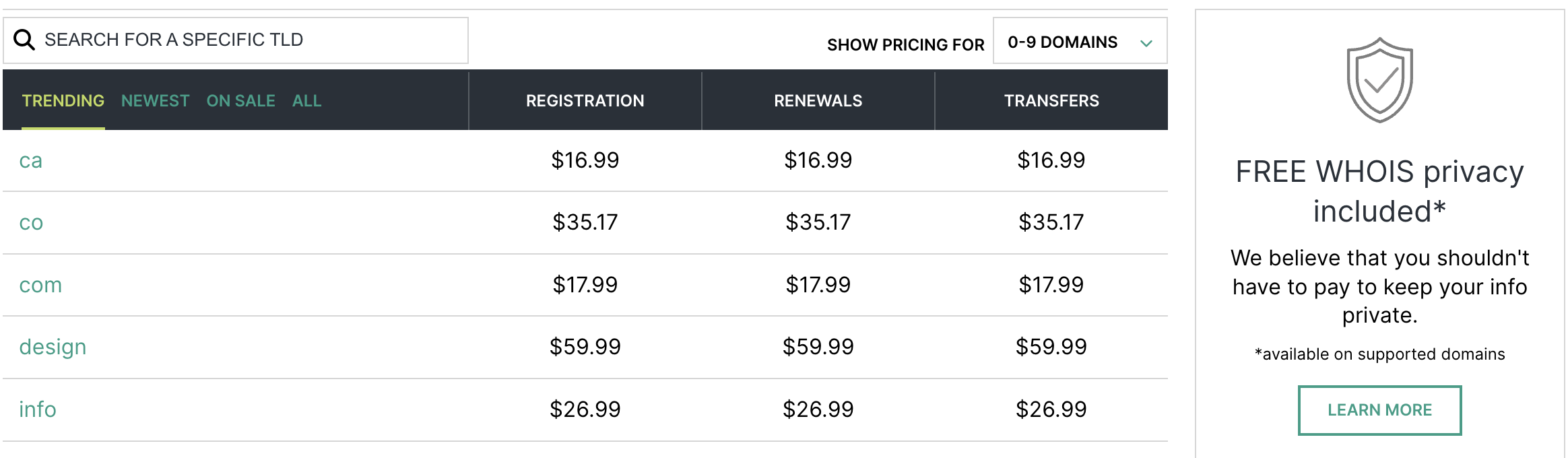Screen dimensions: 1568x458
Task: Select the All TLDs tab
Action: coord(306,101)
